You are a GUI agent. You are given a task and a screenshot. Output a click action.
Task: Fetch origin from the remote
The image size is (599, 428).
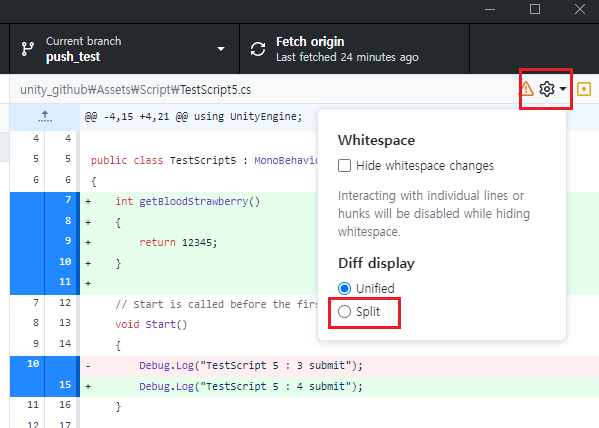coord(354,49)
